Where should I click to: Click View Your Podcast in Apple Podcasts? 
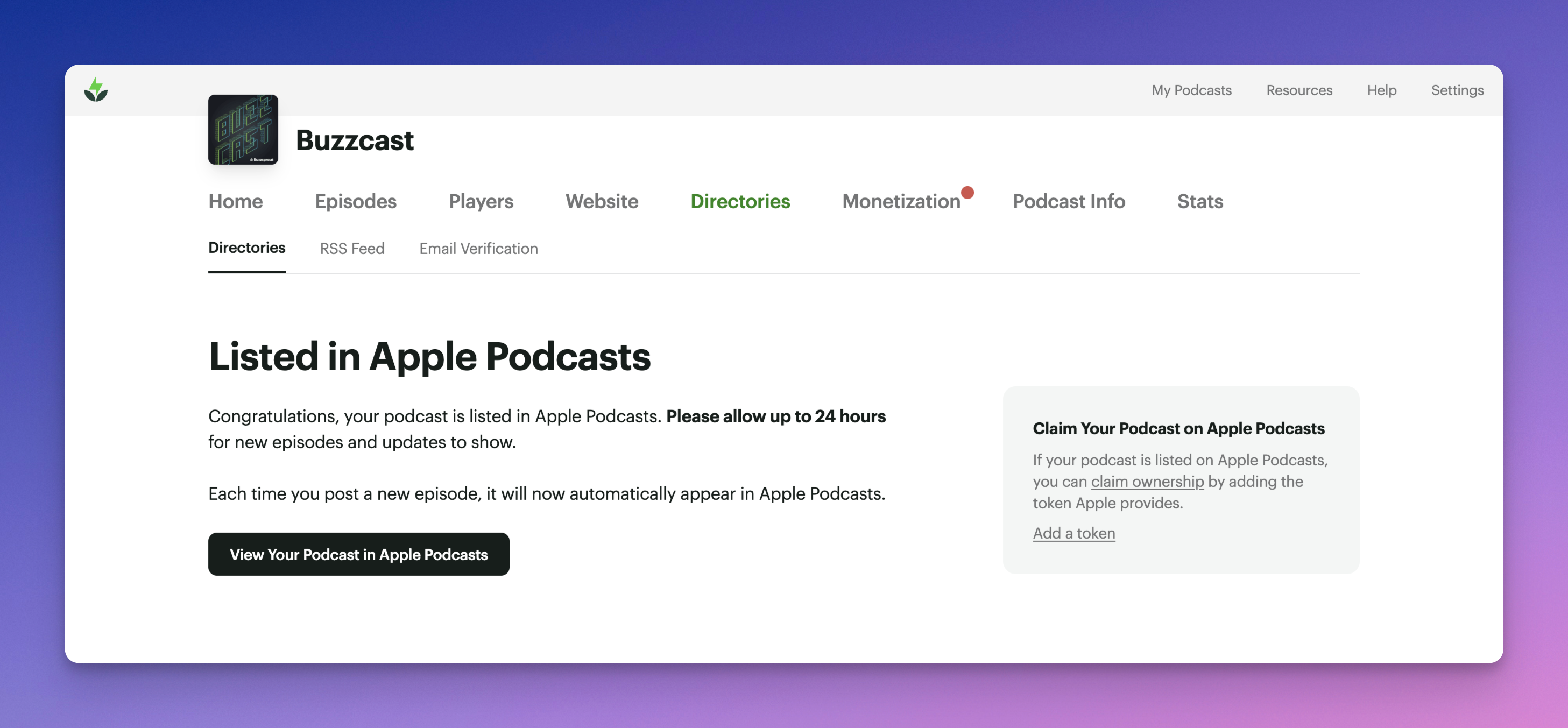click(x=358, y=554)
